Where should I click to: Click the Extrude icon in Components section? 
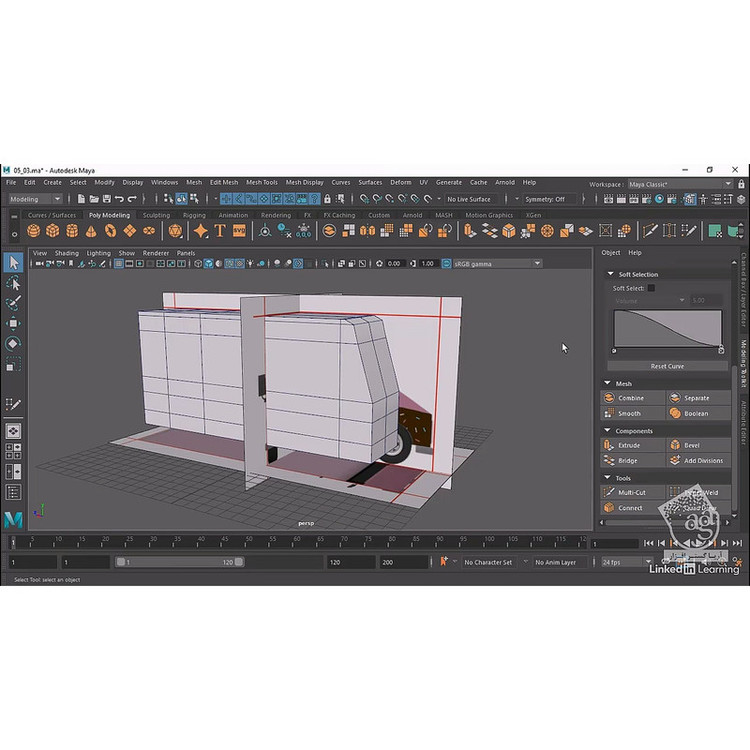[x=610, y=445]
